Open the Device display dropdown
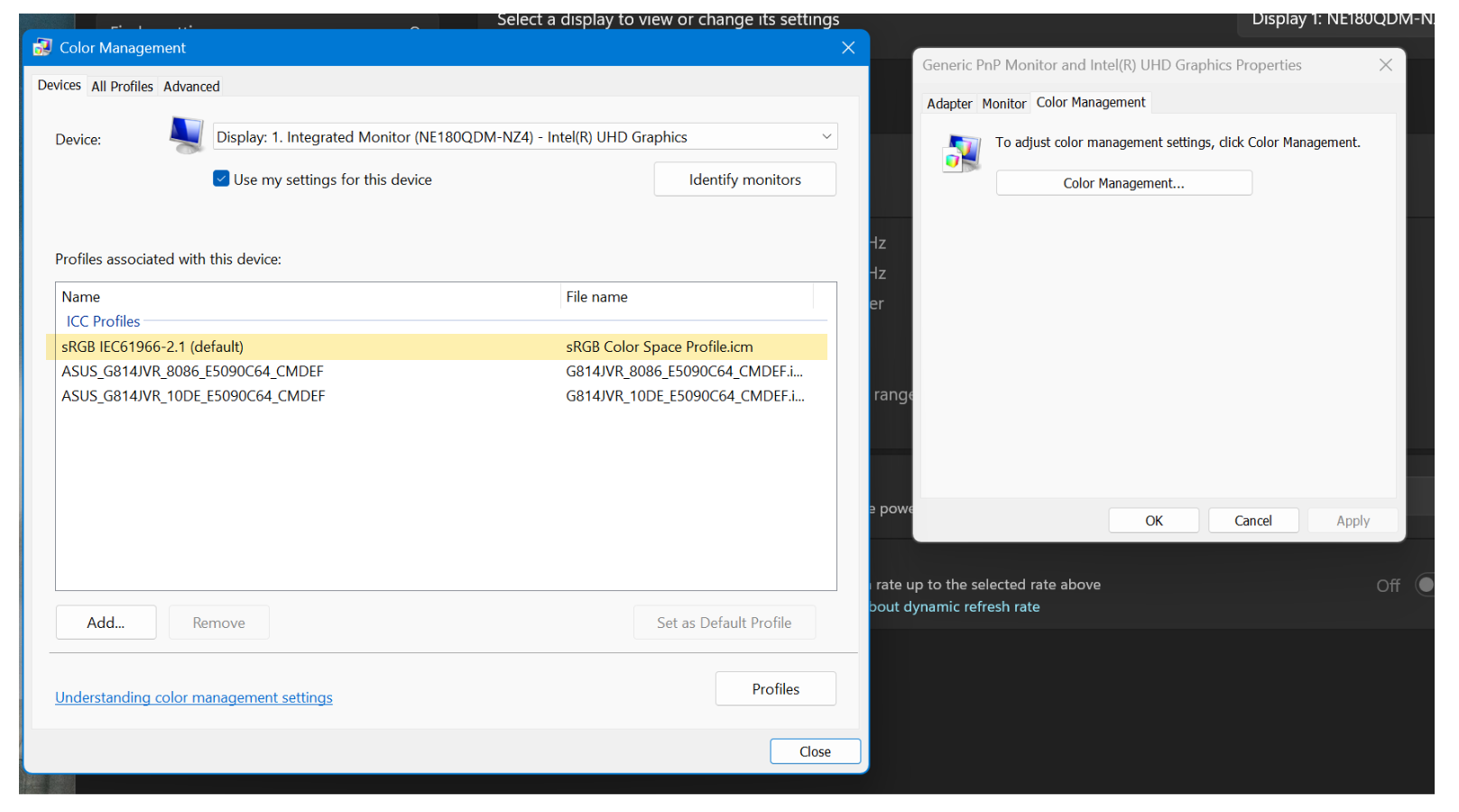 pos(525,137)
